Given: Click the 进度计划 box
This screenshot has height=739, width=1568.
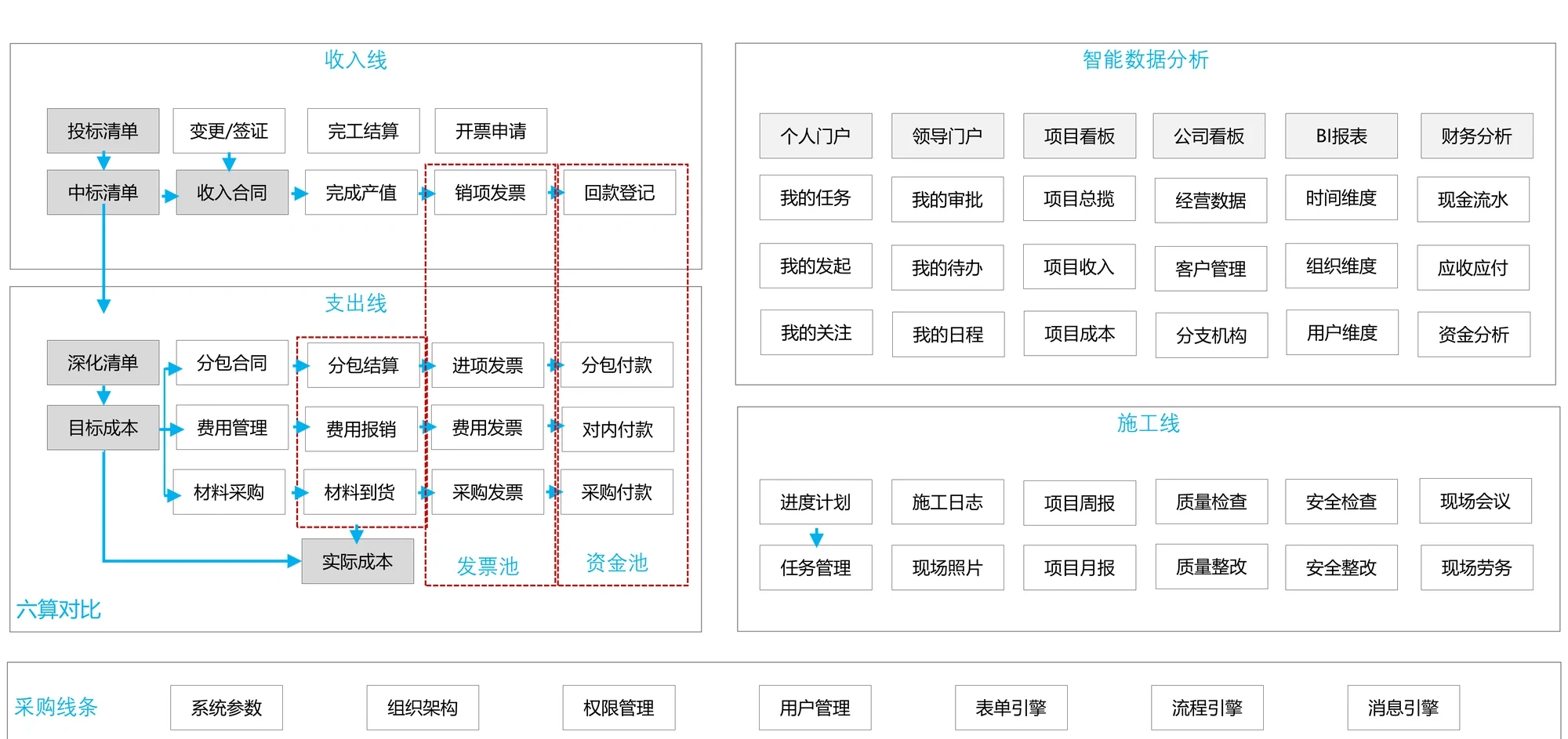Looking at the screenshot, I should (815, 502).
